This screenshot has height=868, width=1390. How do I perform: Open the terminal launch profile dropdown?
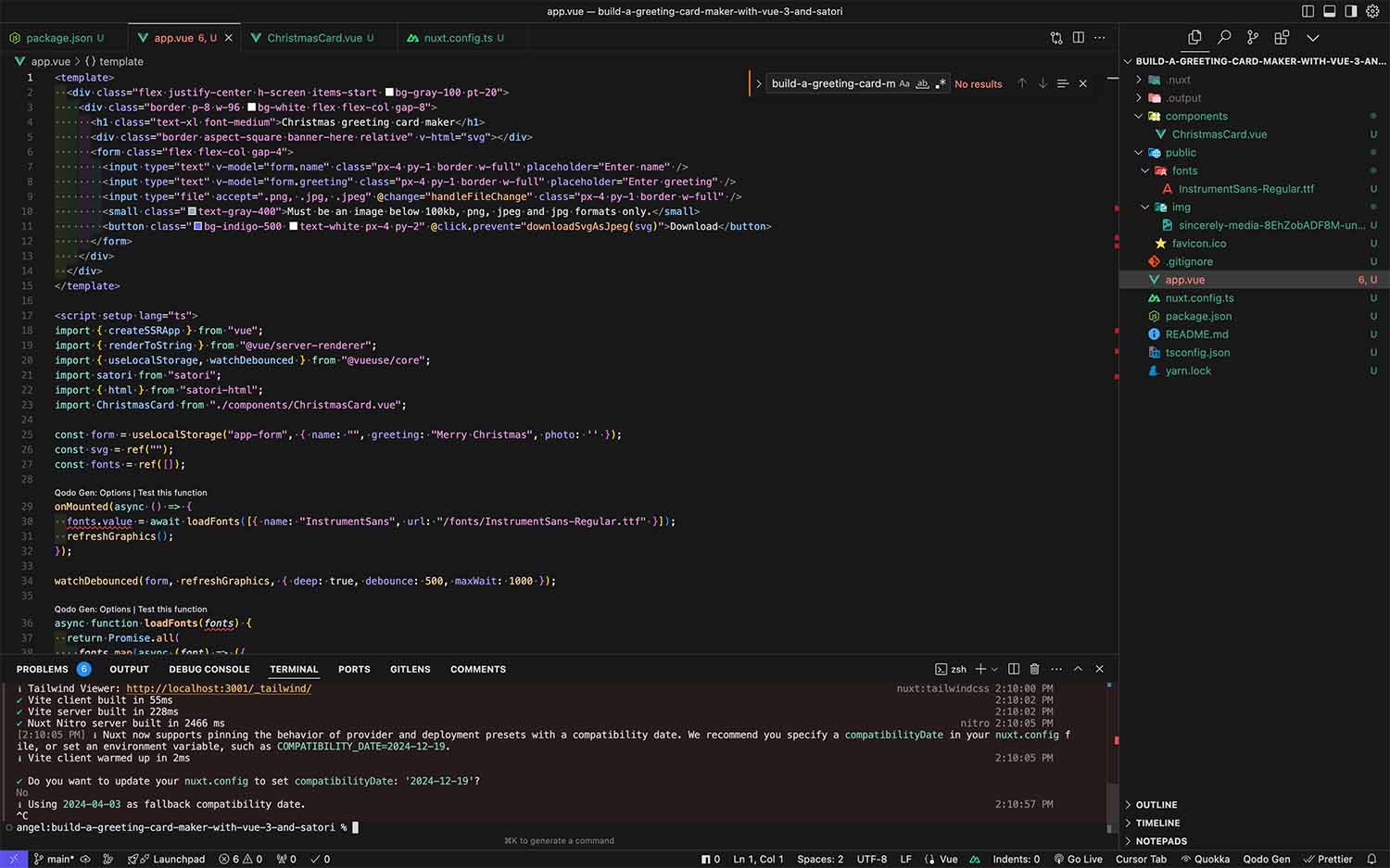click(x=994, y=669)
